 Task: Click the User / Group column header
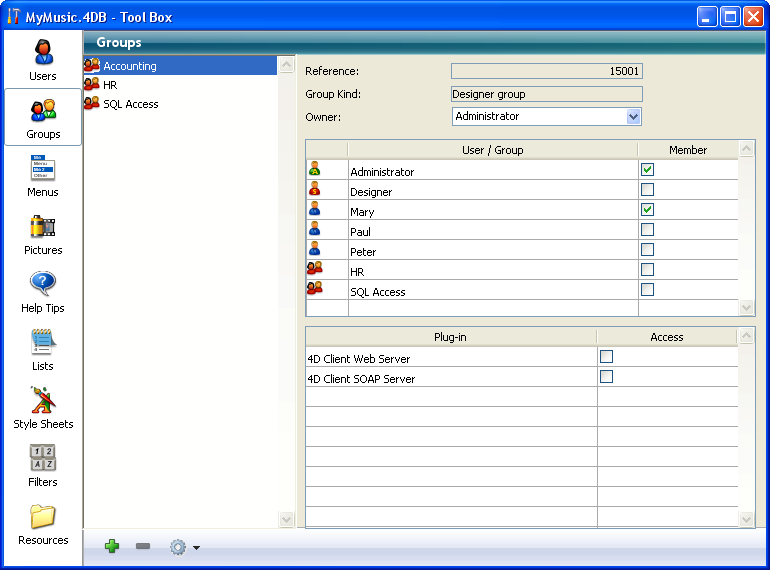point(492,150)
